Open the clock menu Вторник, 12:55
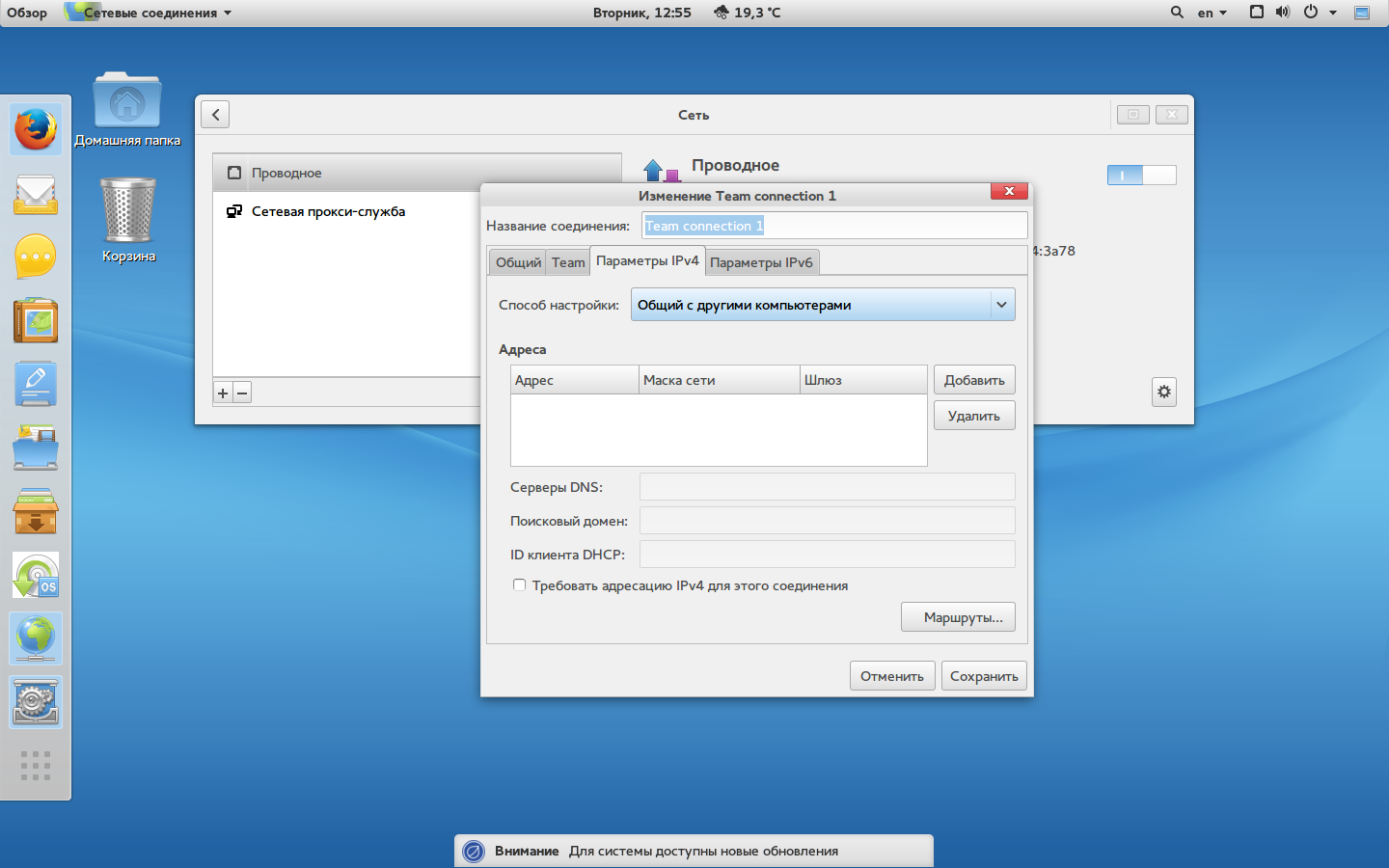This screenshot has height=868, width=1389. (642, 13)
